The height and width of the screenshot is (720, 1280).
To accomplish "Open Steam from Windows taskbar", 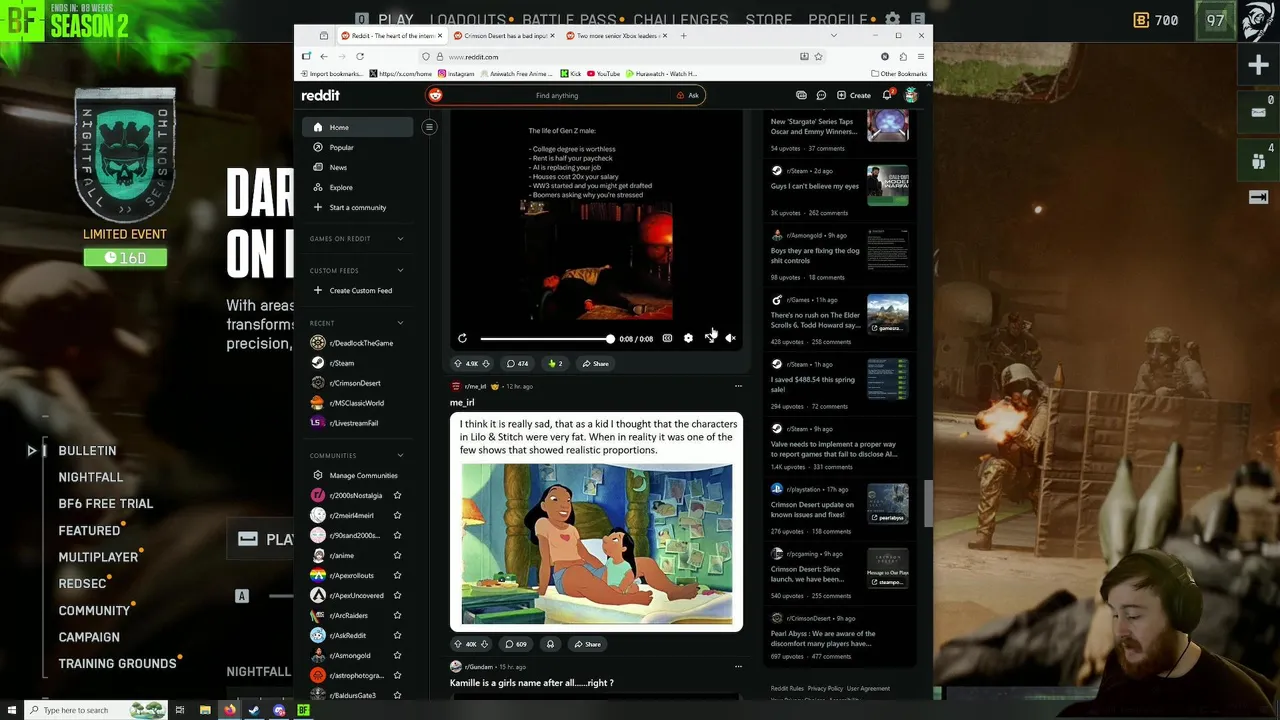I will [x=254, y=710].
